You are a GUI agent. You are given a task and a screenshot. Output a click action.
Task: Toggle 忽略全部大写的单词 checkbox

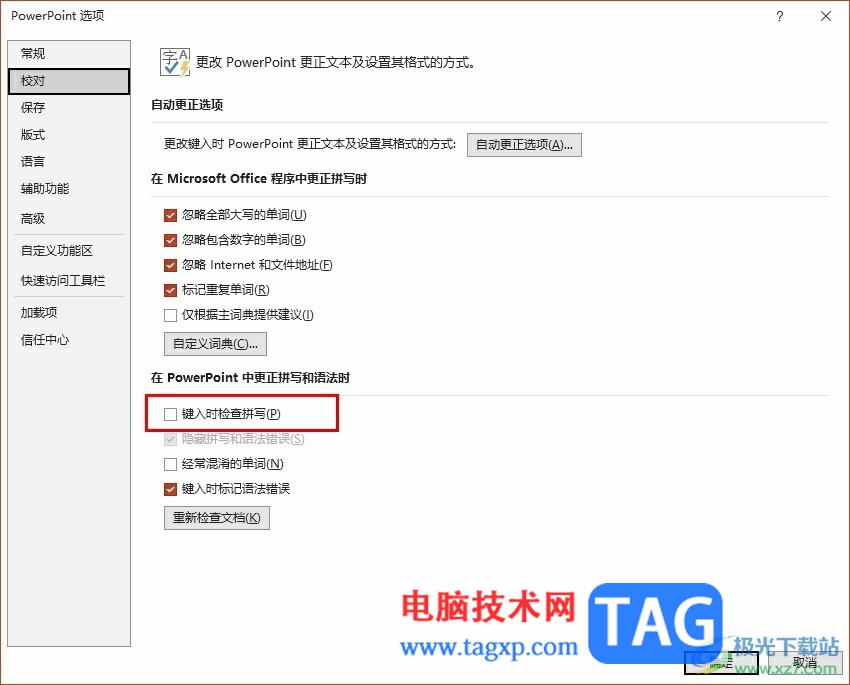[170, 216]
